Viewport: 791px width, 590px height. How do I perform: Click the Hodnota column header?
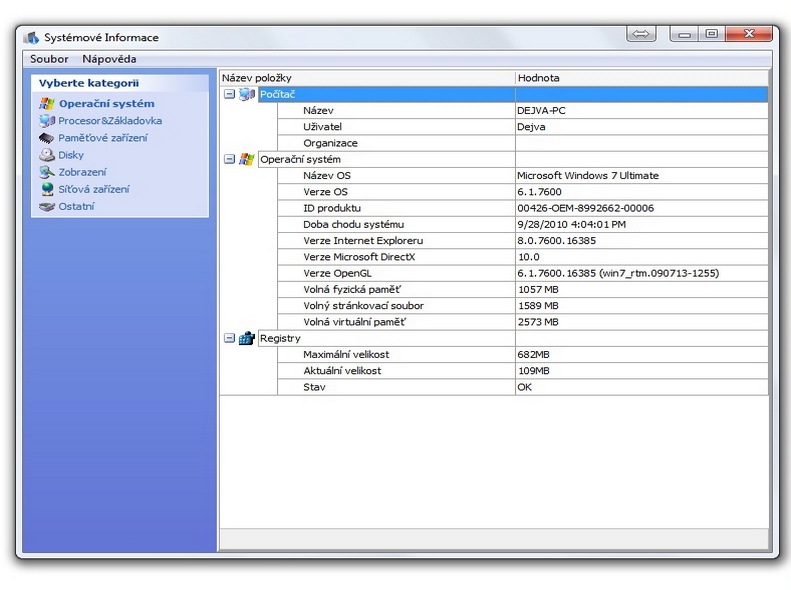click(642, 78)
